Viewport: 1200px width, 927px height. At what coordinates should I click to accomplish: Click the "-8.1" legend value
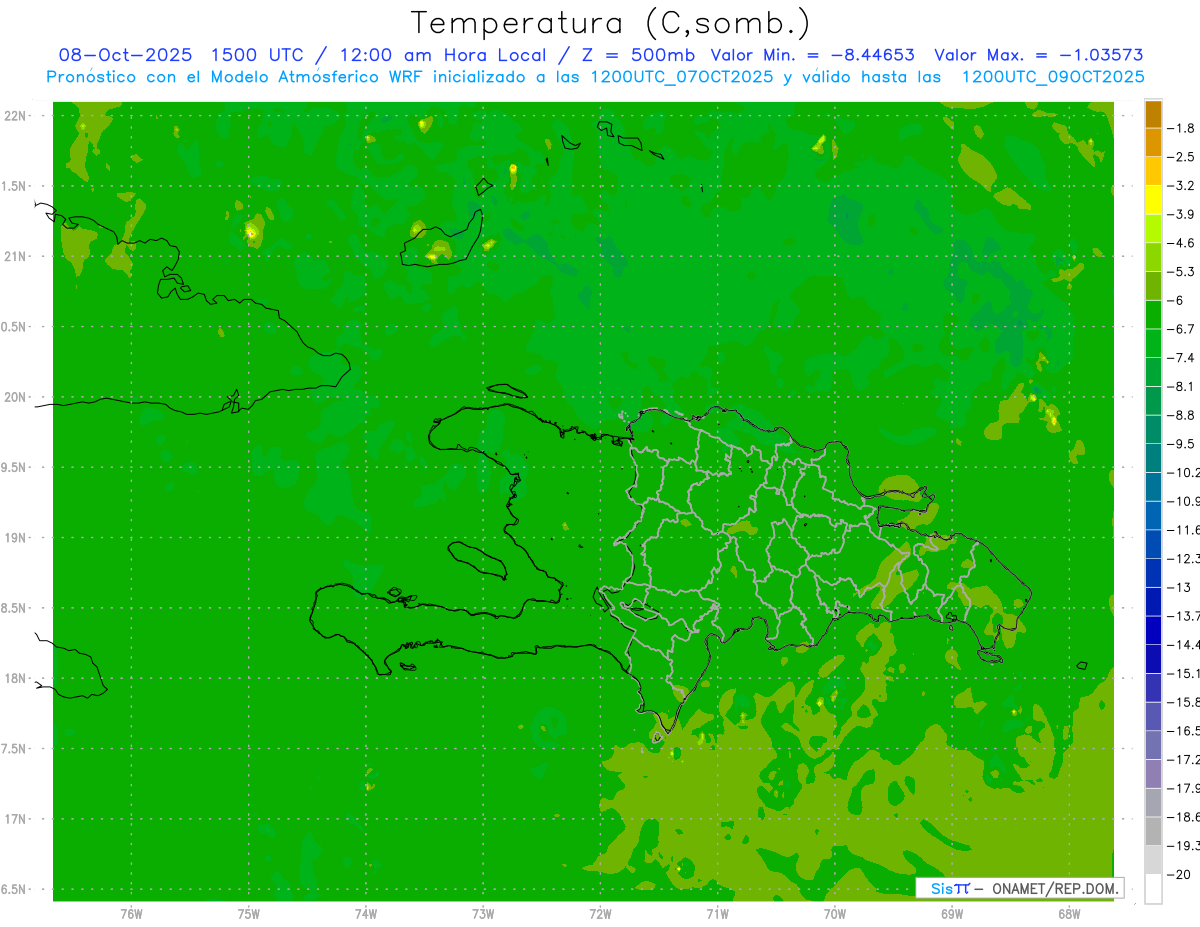1181,386
